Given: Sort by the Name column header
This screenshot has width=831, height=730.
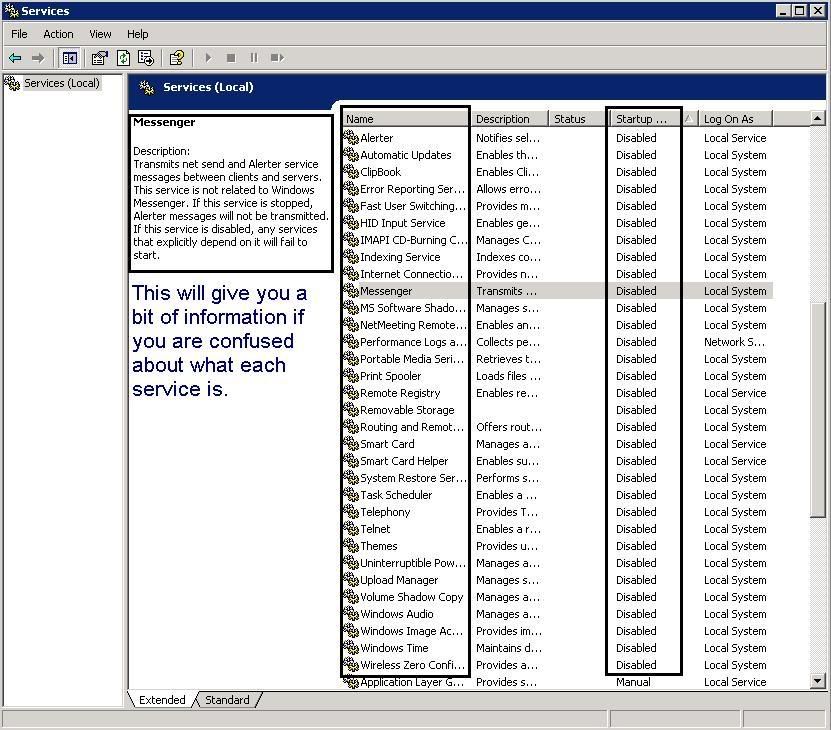Looking at the screenshot, I should (406, 119).
